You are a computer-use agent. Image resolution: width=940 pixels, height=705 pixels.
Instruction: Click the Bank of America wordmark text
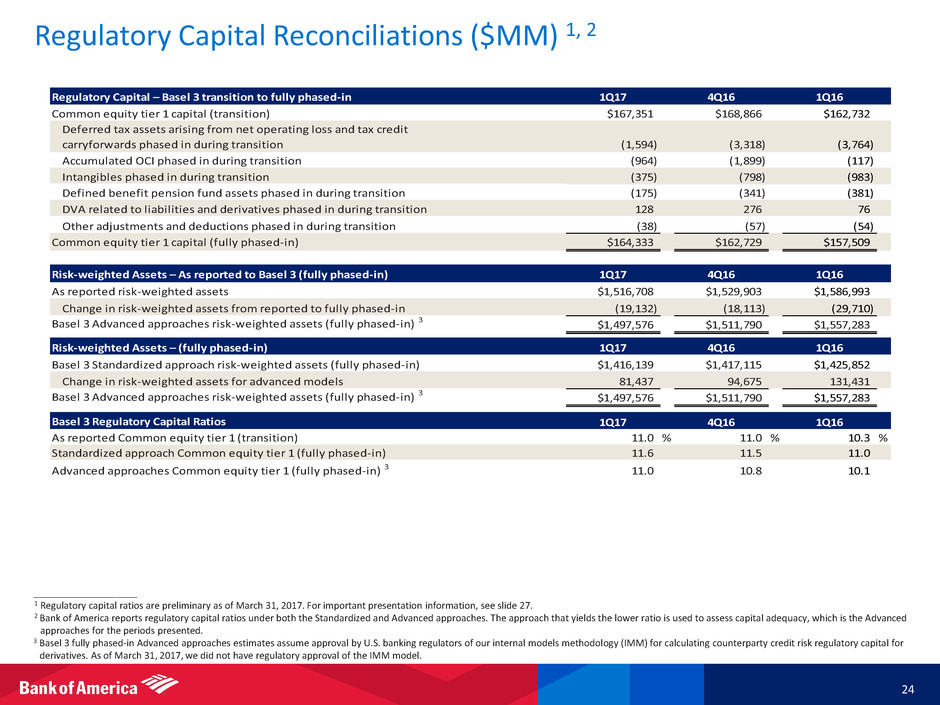(x=80, y=687)
